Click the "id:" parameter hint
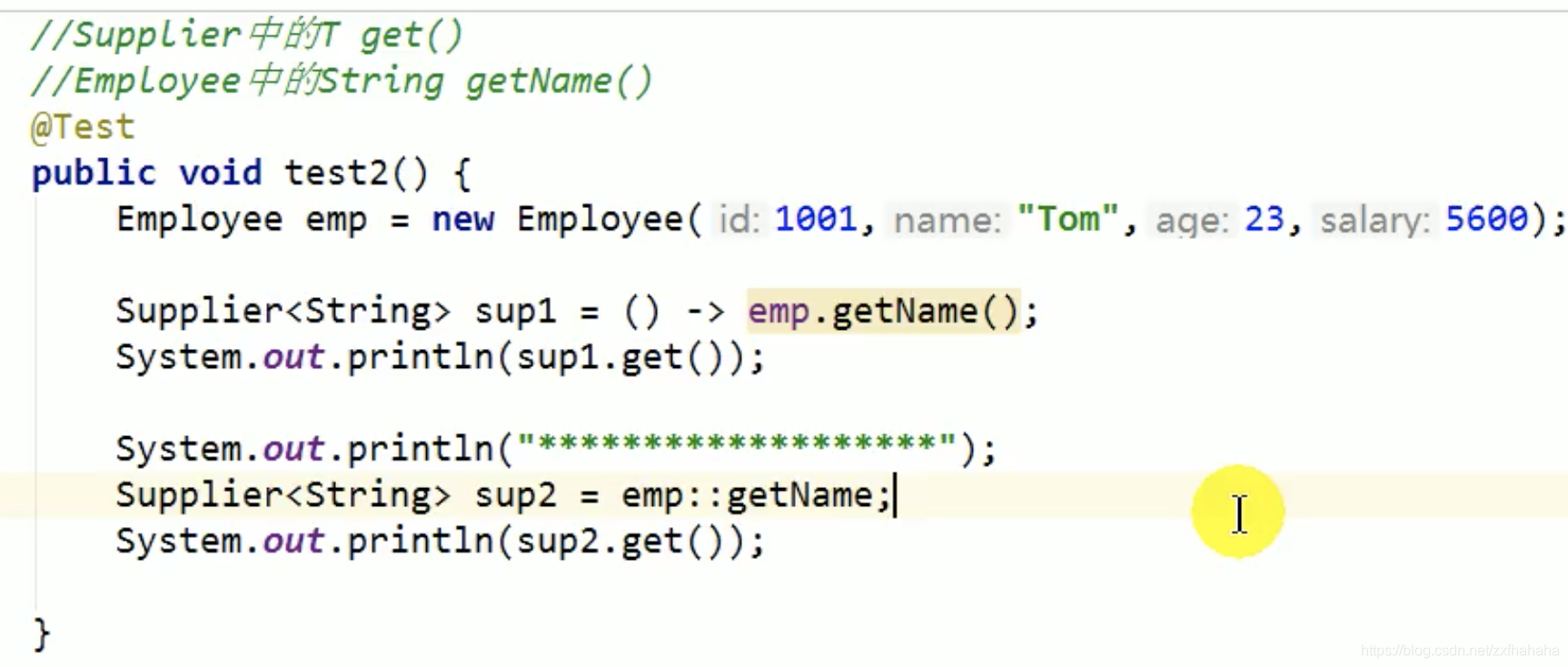This screenshot has width=1568, height=667. pos(739,220)
